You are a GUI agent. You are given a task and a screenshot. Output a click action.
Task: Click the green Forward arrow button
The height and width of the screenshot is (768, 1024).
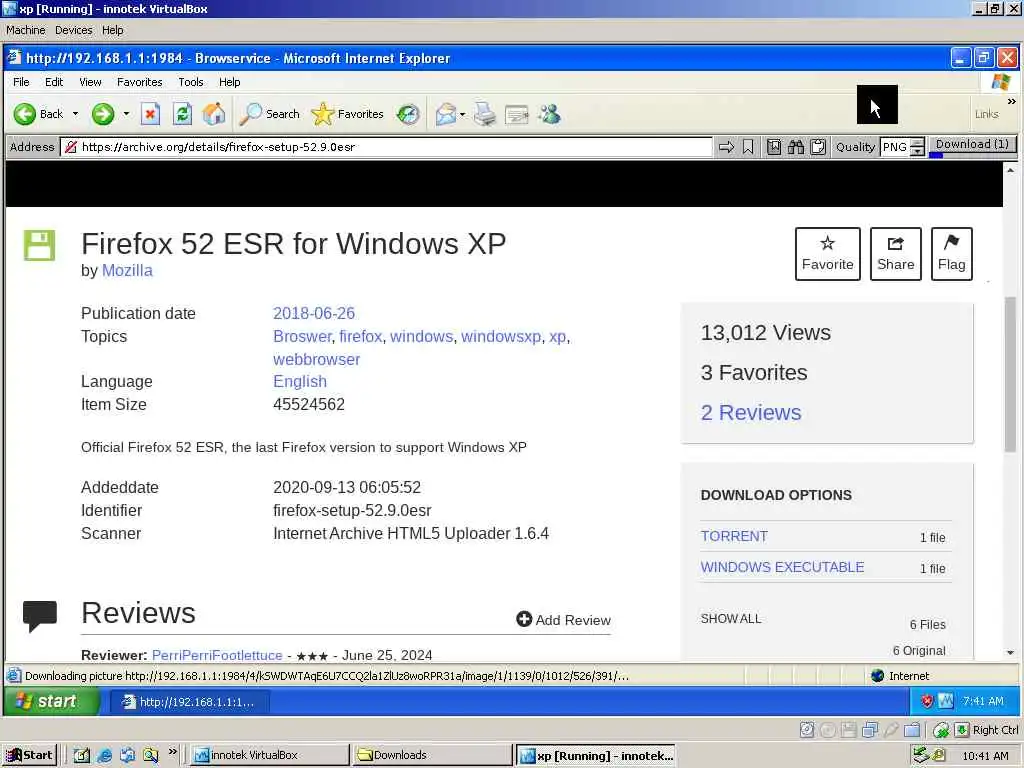click(x=103, y=114)
